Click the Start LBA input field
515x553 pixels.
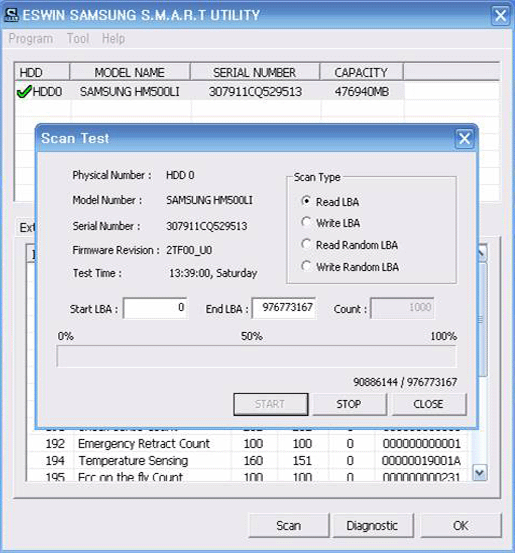[155, 308]
